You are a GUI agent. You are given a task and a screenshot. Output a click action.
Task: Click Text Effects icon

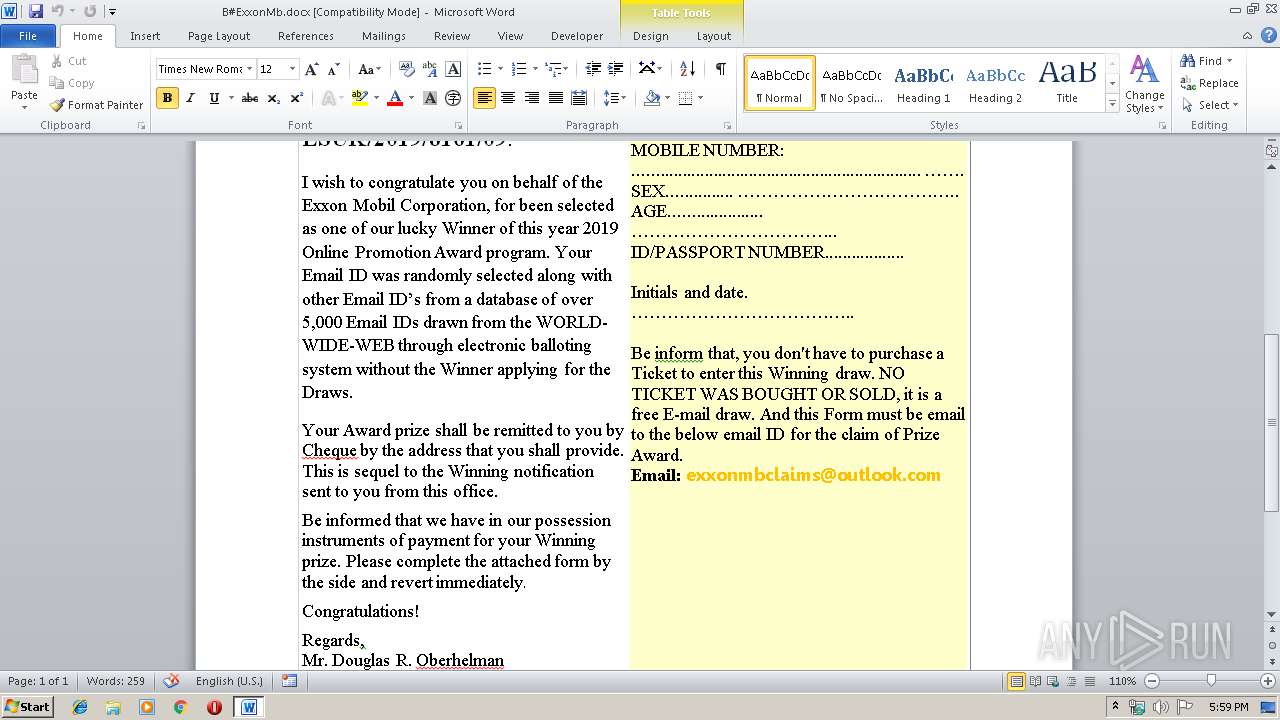tap(328, 98)
